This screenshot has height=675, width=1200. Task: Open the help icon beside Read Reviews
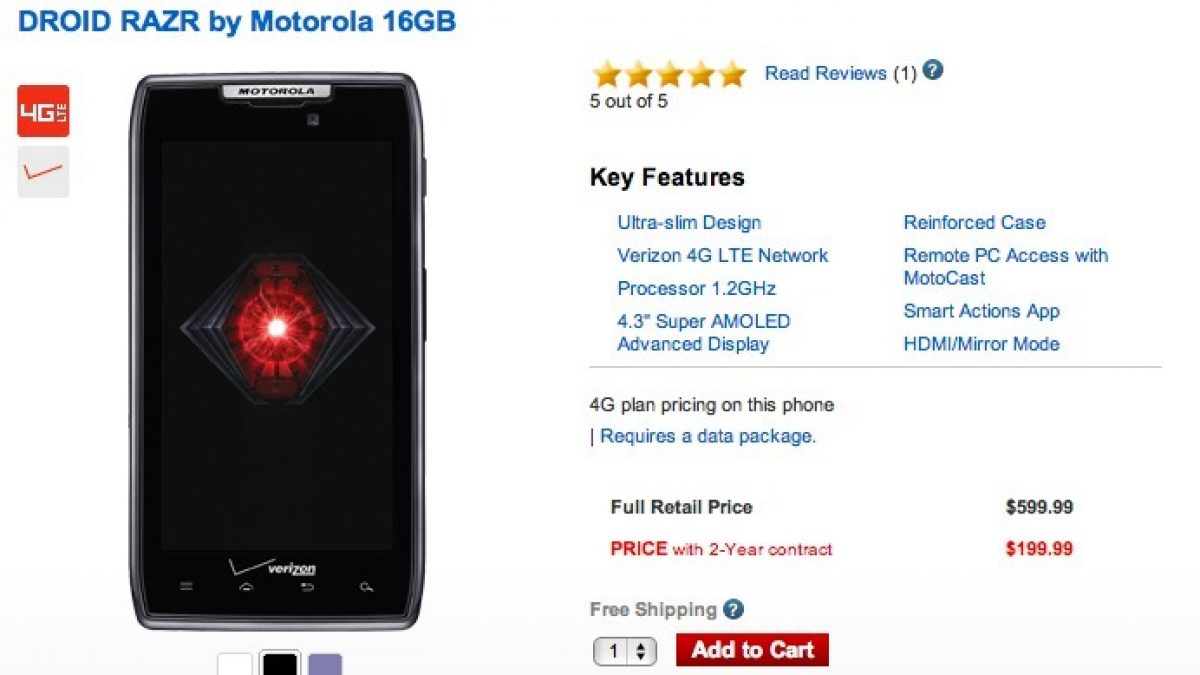tap(933, 71)
